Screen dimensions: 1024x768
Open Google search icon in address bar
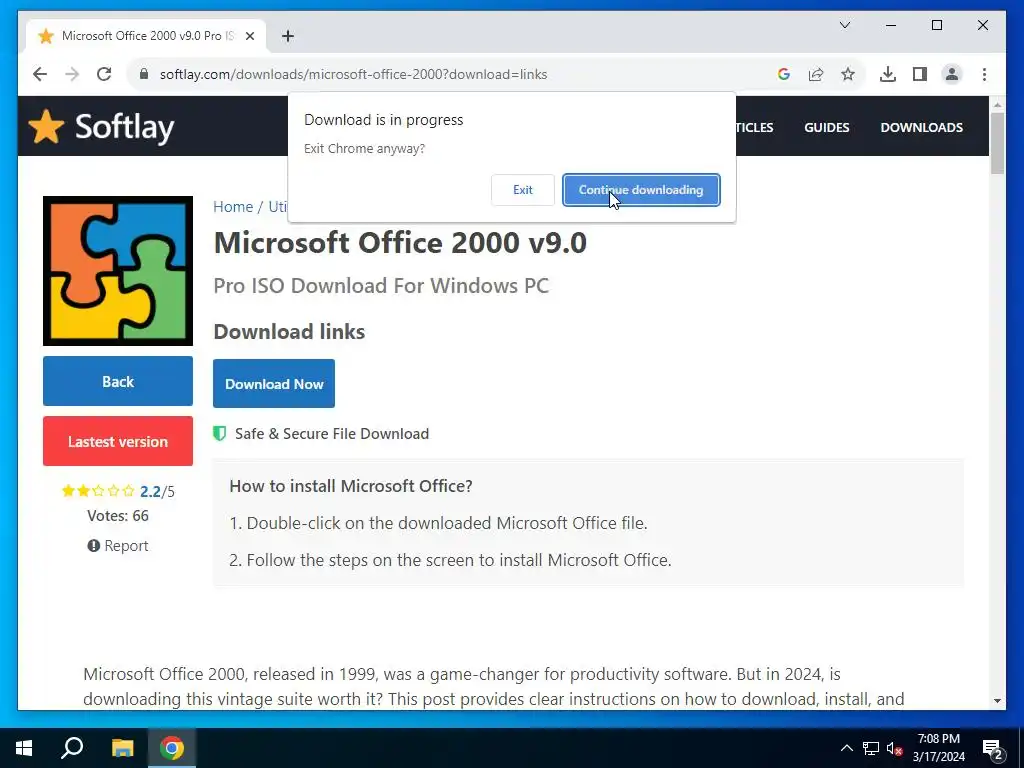(x=784, y=74)
